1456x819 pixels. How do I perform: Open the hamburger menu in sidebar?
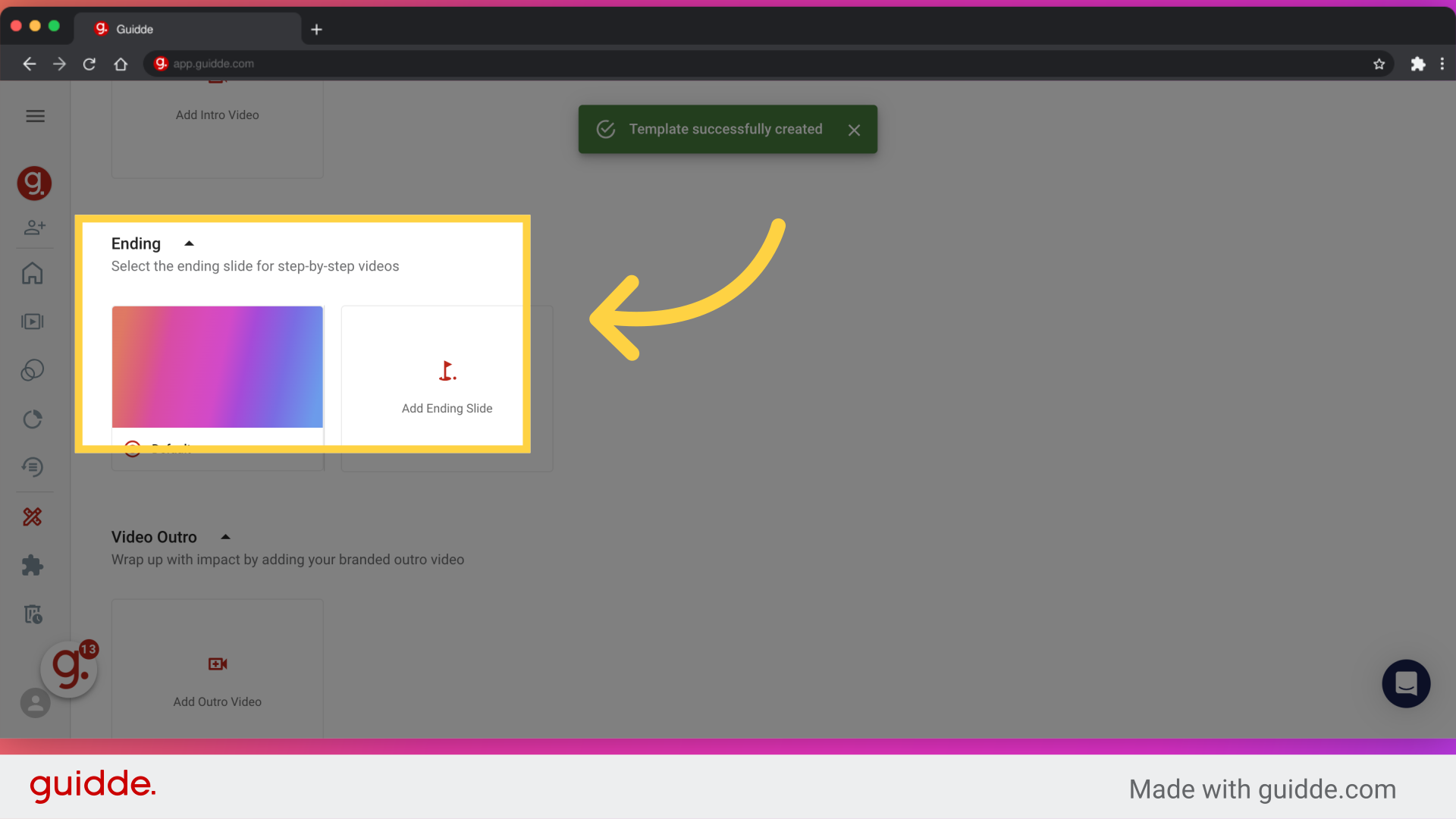coord(35,116)
